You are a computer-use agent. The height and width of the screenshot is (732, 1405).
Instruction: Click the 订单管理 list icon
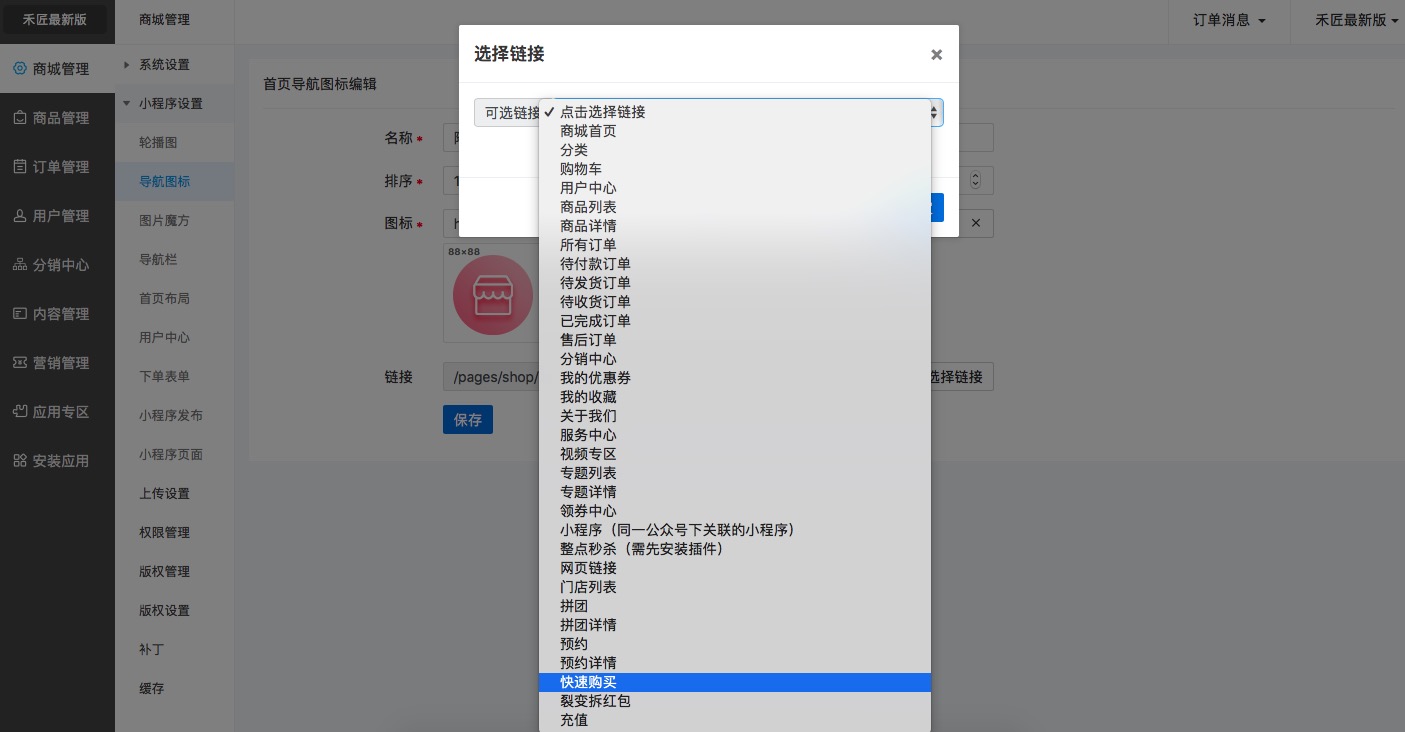(x=19, y=167)
